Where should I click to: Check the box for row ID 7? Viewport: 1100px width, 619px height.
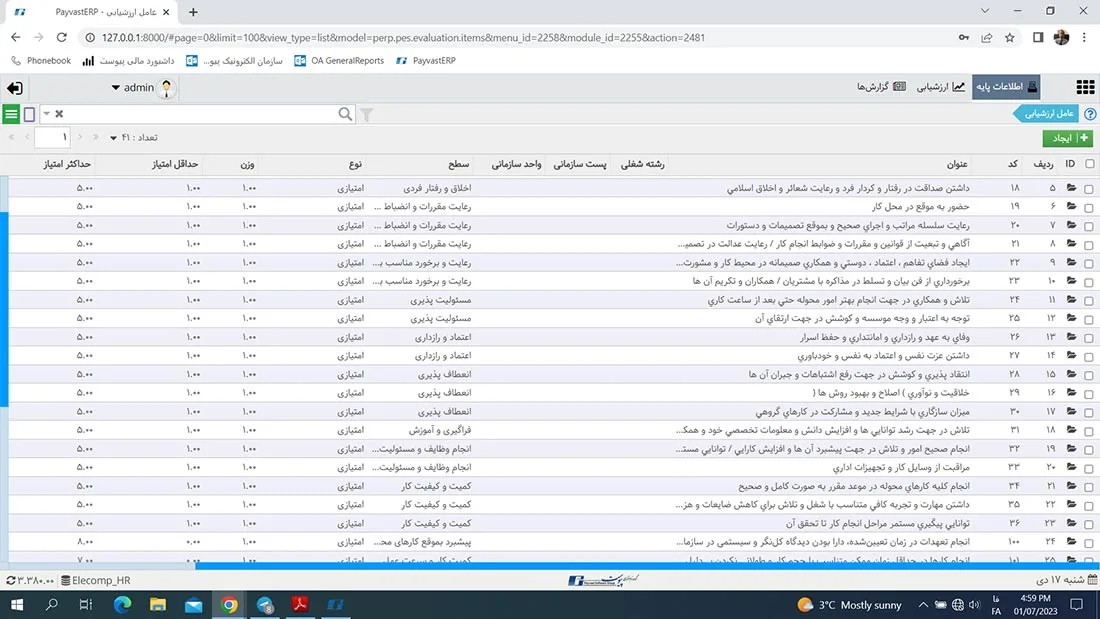pos(1089,225)
